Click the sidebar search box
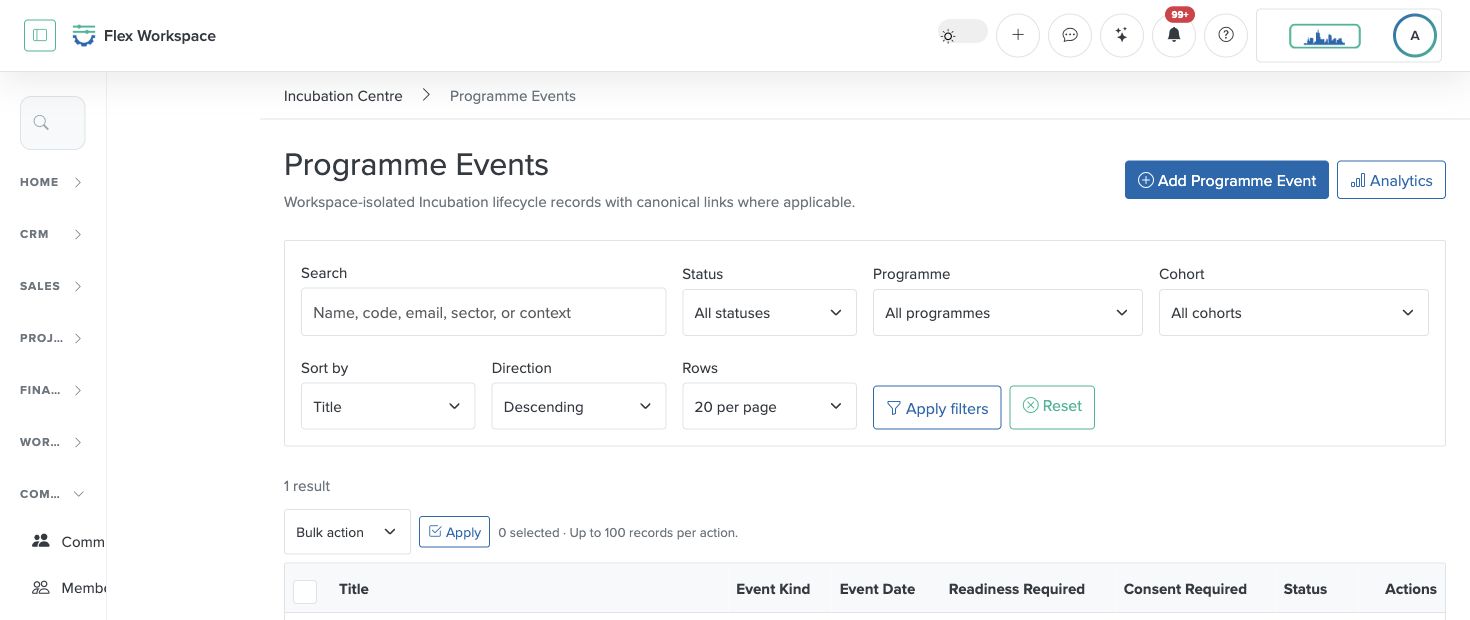 tap(53, 123)
